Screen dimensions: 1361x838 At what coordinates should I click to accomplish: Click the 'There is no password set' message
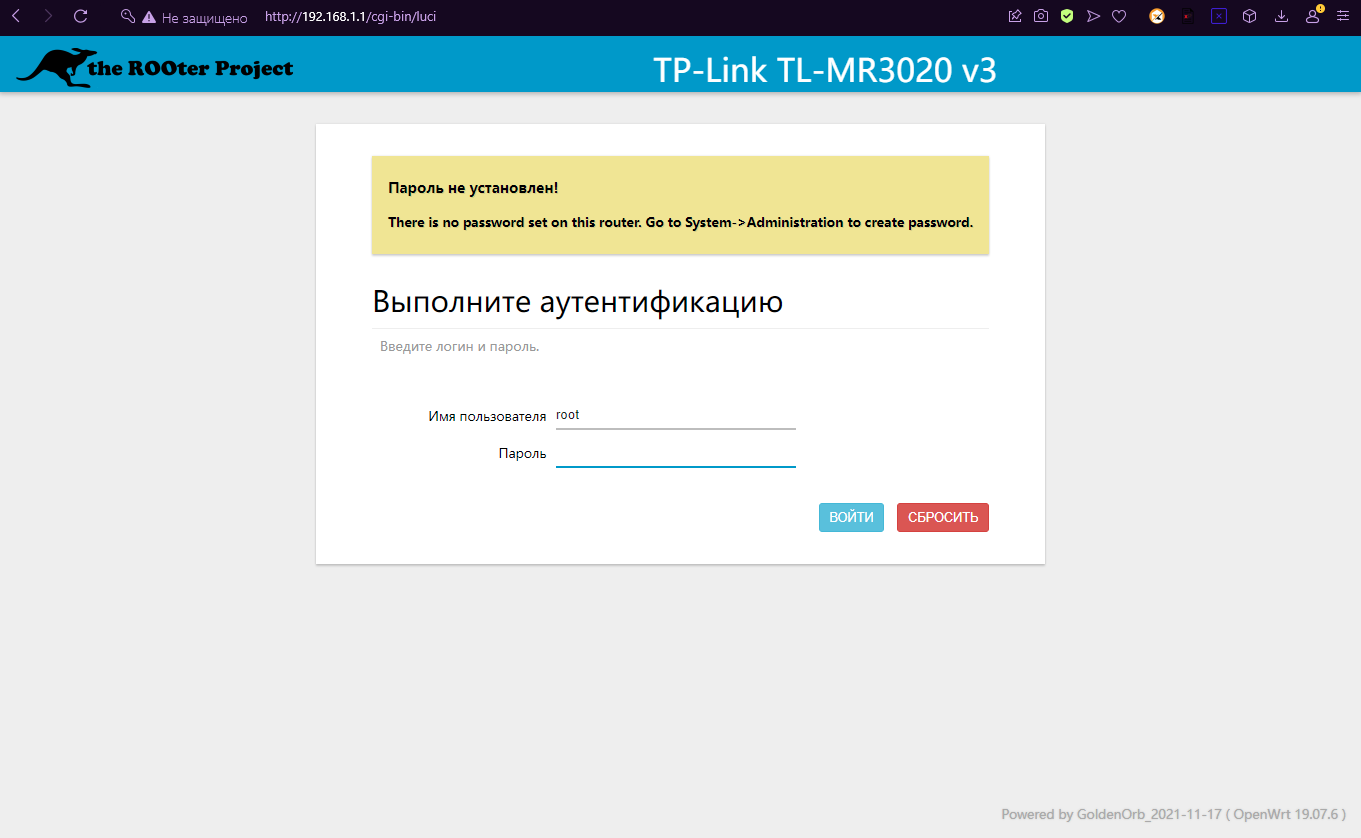(x=680, y=222)
